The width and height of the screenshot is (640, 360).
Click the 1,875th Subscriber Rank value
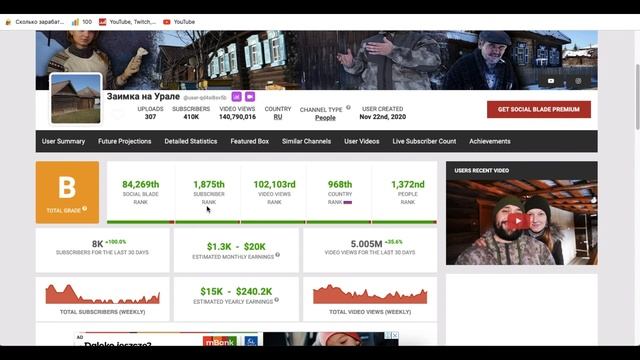point(209,184)
